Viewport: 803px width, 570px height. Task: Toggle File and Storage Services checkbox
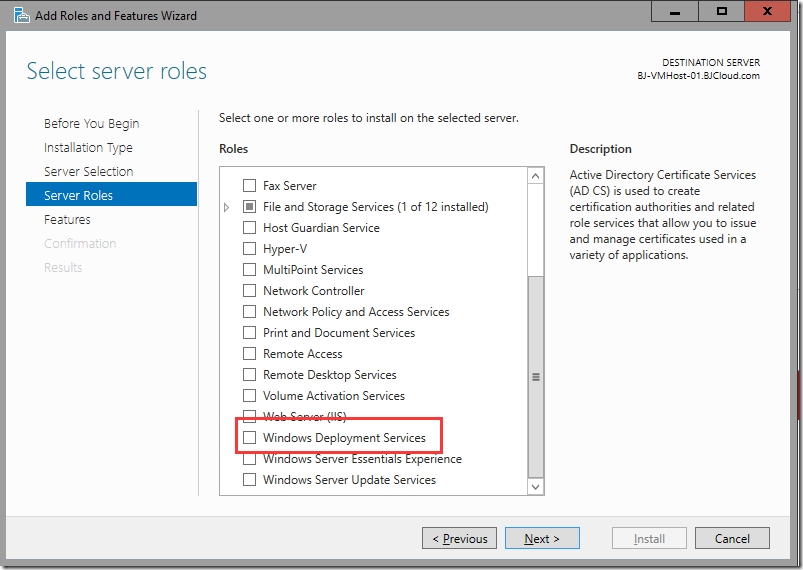(249, 206)
